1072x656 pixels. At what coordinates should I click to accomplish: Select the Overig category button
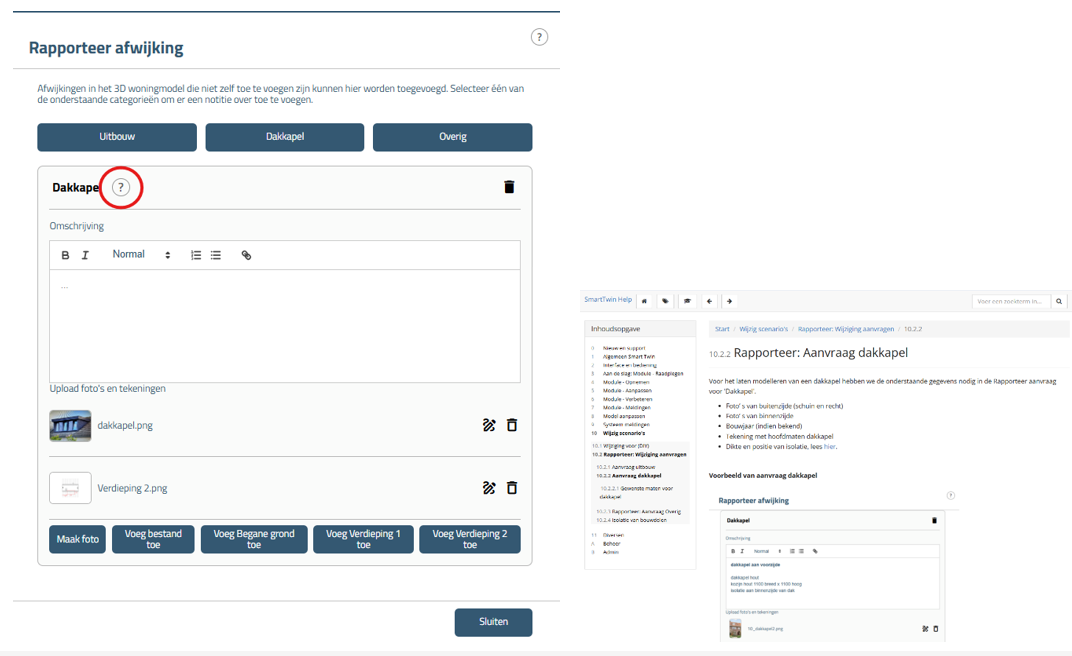point(452,137)
